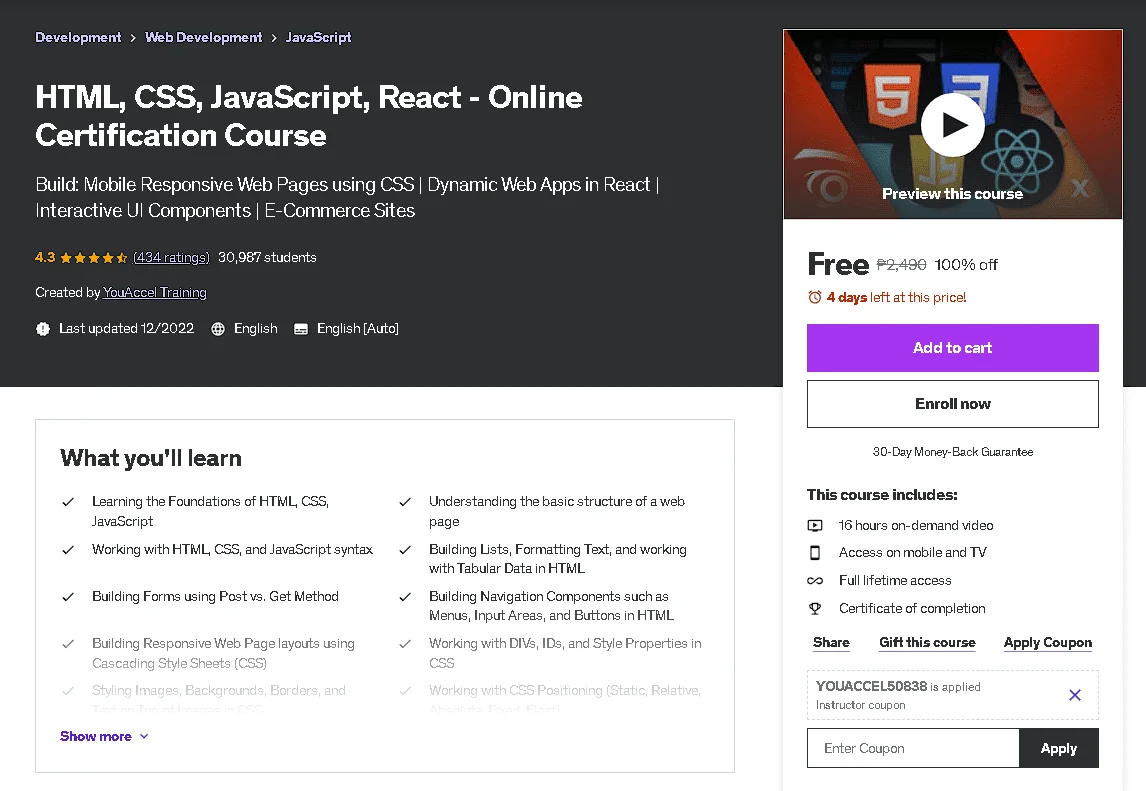1146x791 pixels.
Task: Apply the entered coupon code
Action: coord(1058,748)
